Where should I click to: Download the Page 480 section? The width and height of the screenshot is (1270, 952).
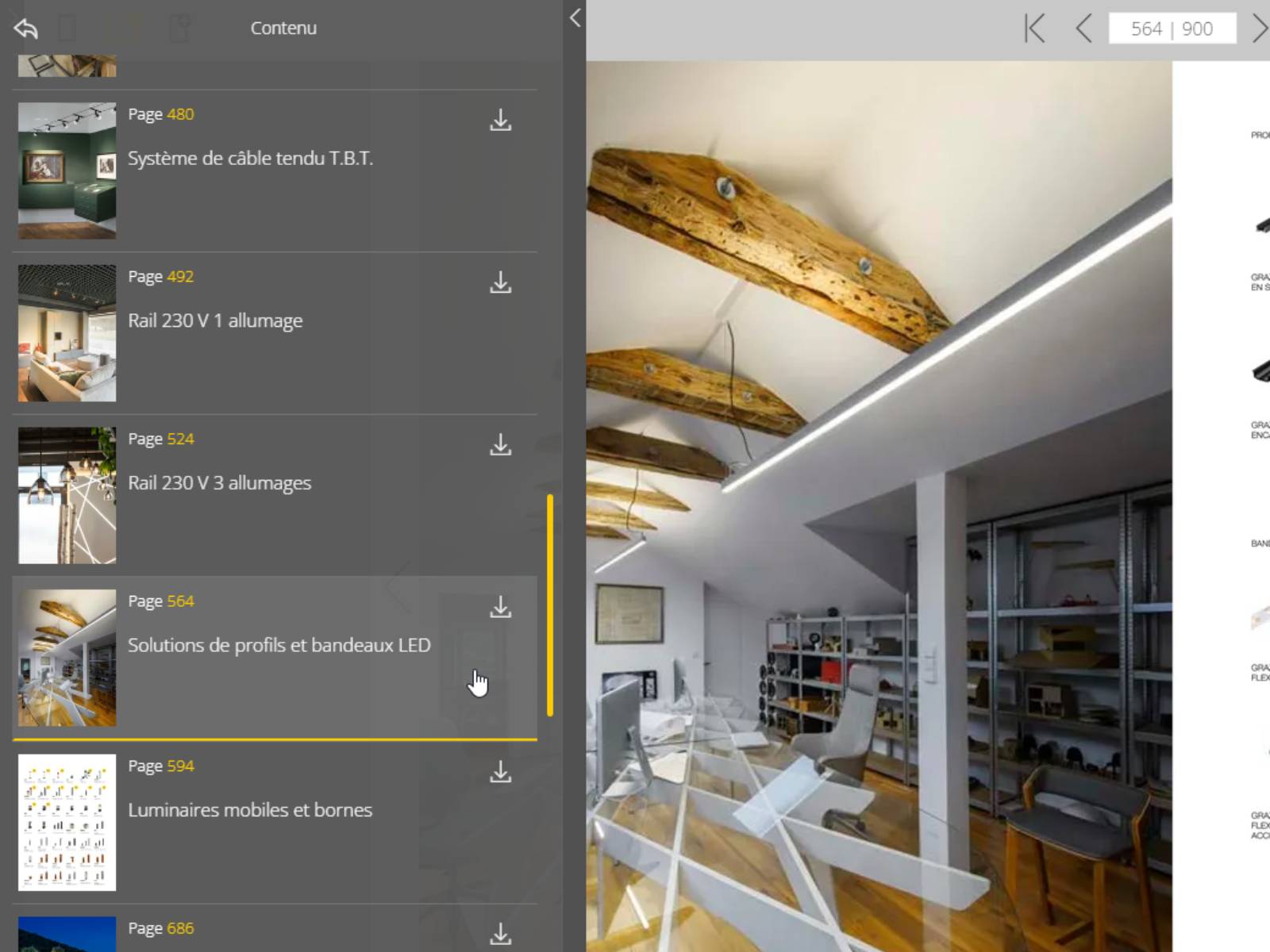point(500,120)
